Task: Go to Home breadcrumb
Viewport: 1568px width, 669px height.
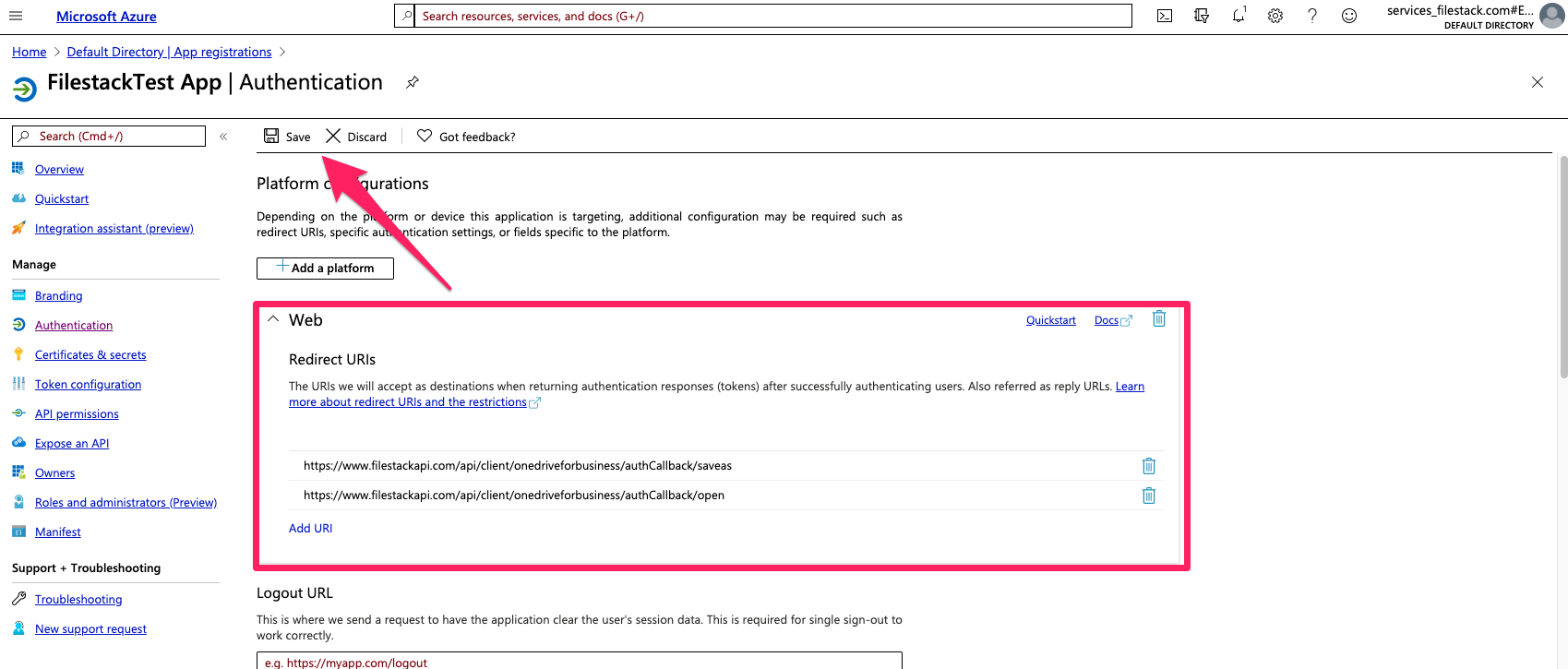Action: (x=30, y=52)
